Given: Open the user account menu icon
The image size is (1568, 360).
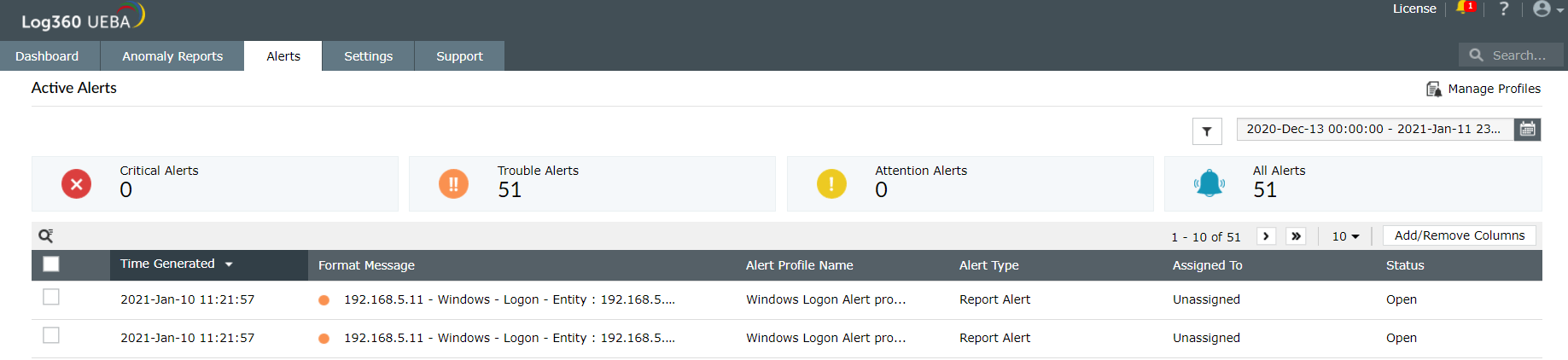Looking at the screenshot, I should (x=1543, y=9).
